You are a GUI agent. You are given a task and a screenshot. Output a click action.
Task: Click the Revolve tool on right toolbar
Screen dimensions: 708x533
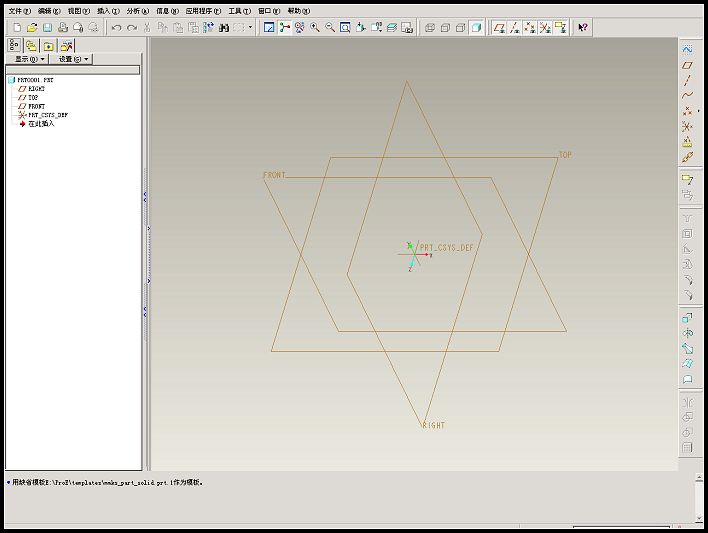coord(687,333)
